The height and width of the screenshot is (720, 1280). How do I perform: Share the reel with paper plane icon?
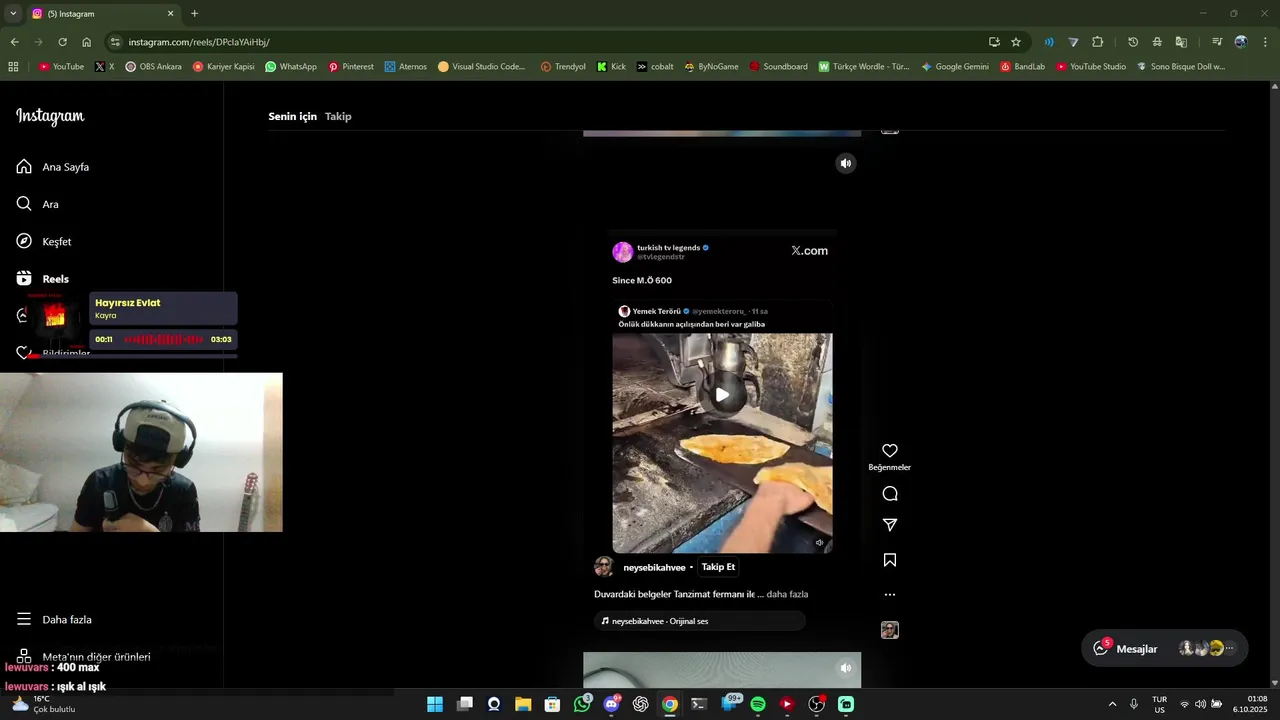[890, 525]
